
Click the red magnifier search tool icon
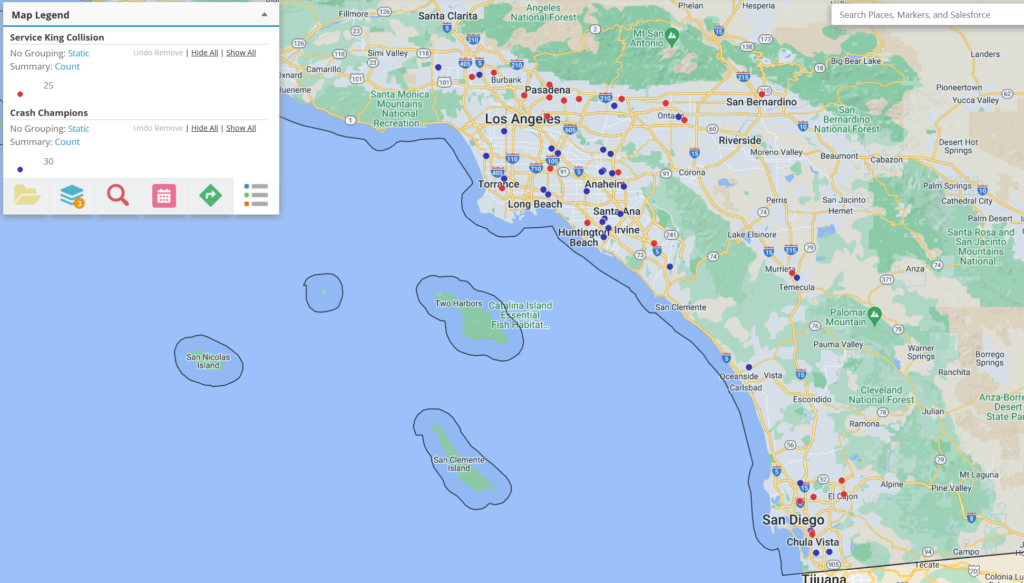118,195
